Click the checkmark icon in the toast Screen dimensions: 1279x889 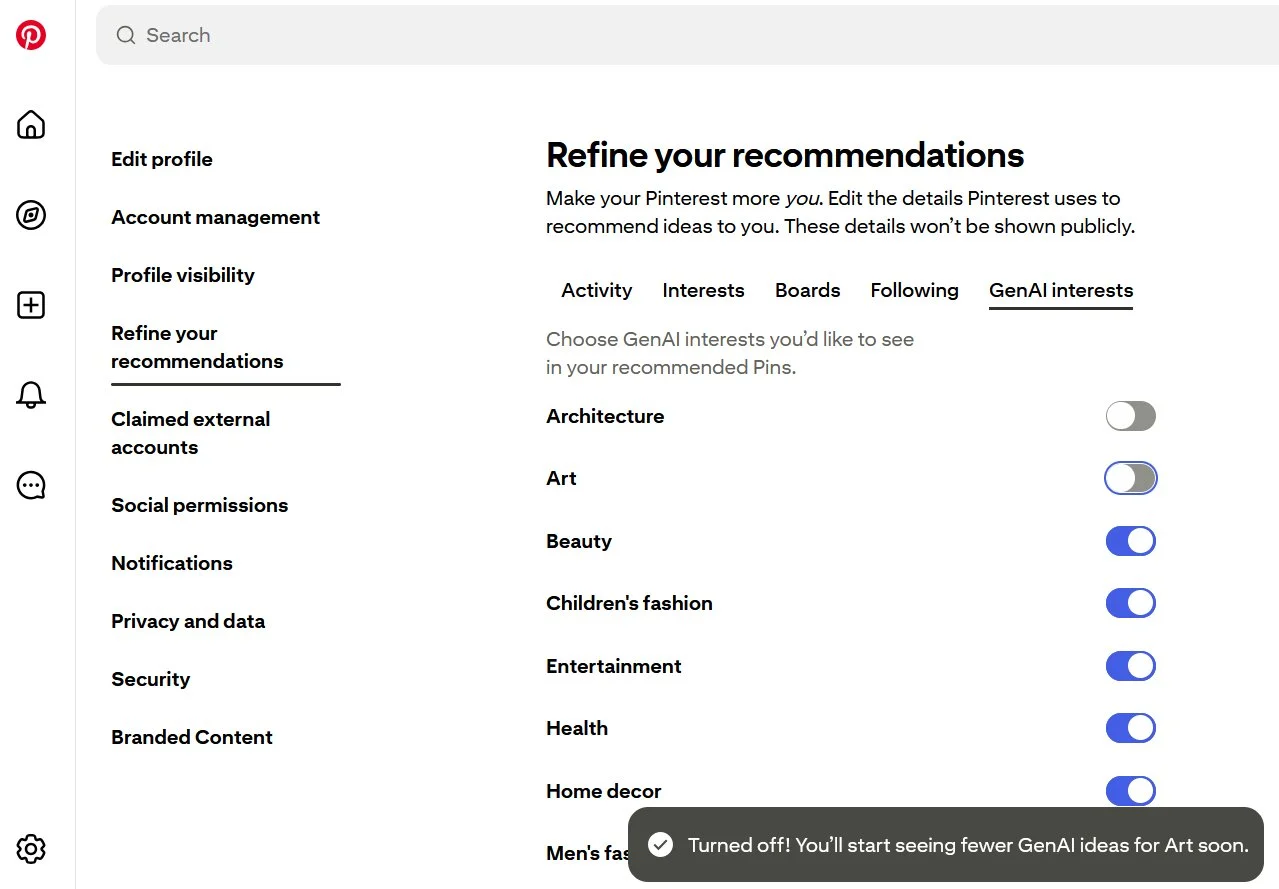(x=660, y=845)
